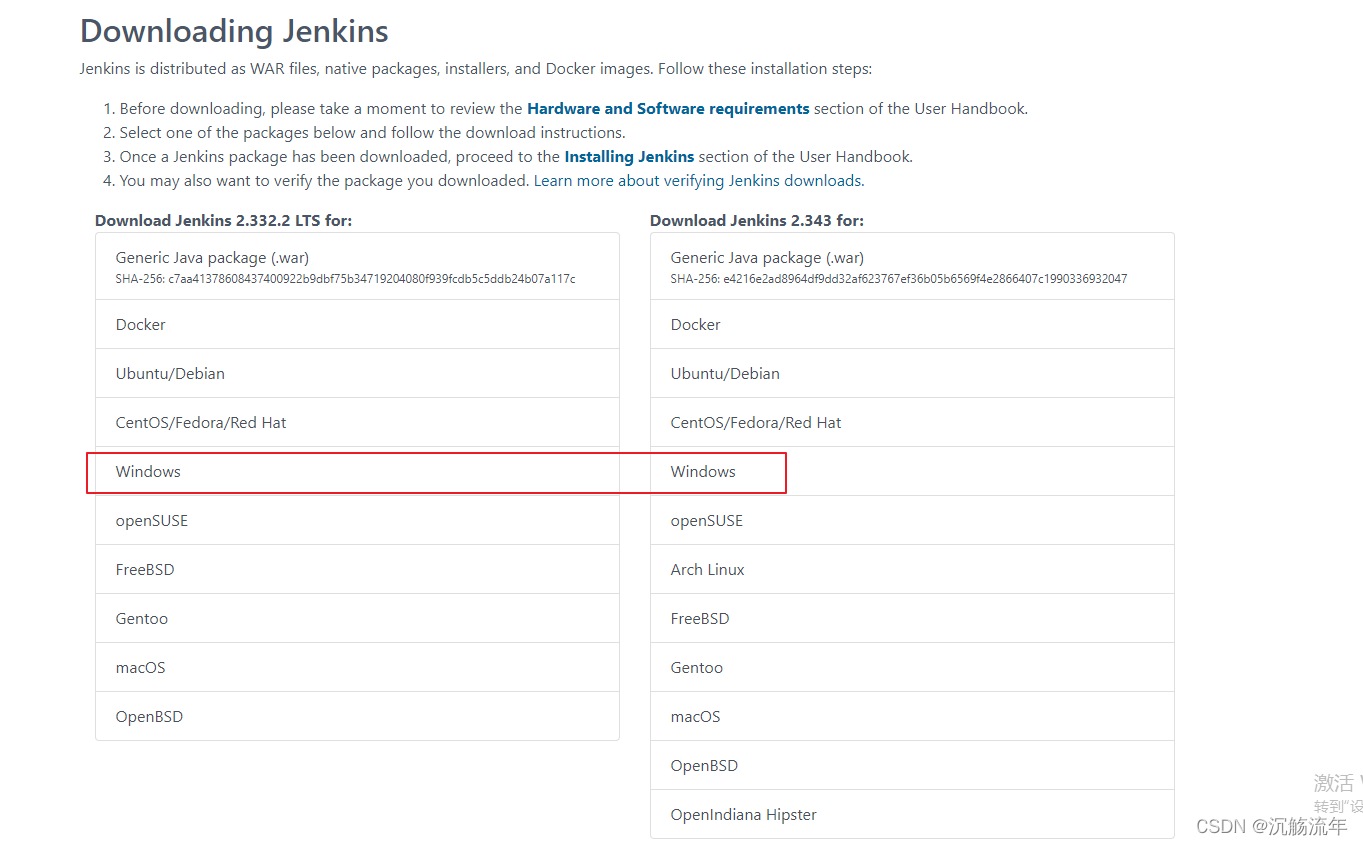1363x845 pixels.
Task: Pick openSUSE in the 2.343 column
Action: click(912, 521)
